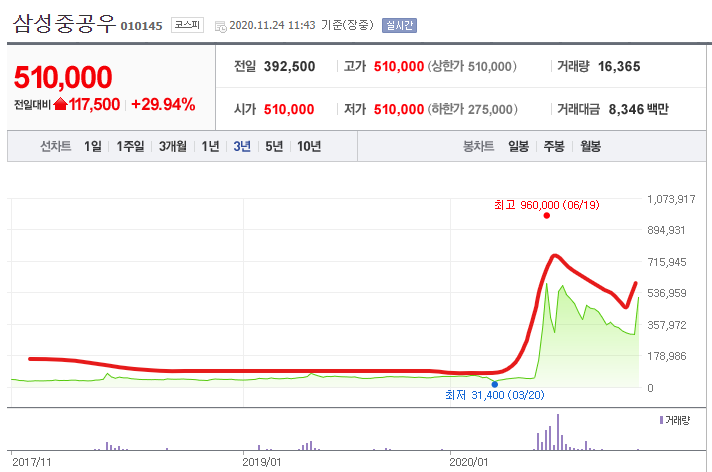This screenshot has height=472, width=712.
Task: Click the 시가 value 510,000
Action: pos(289,109)
